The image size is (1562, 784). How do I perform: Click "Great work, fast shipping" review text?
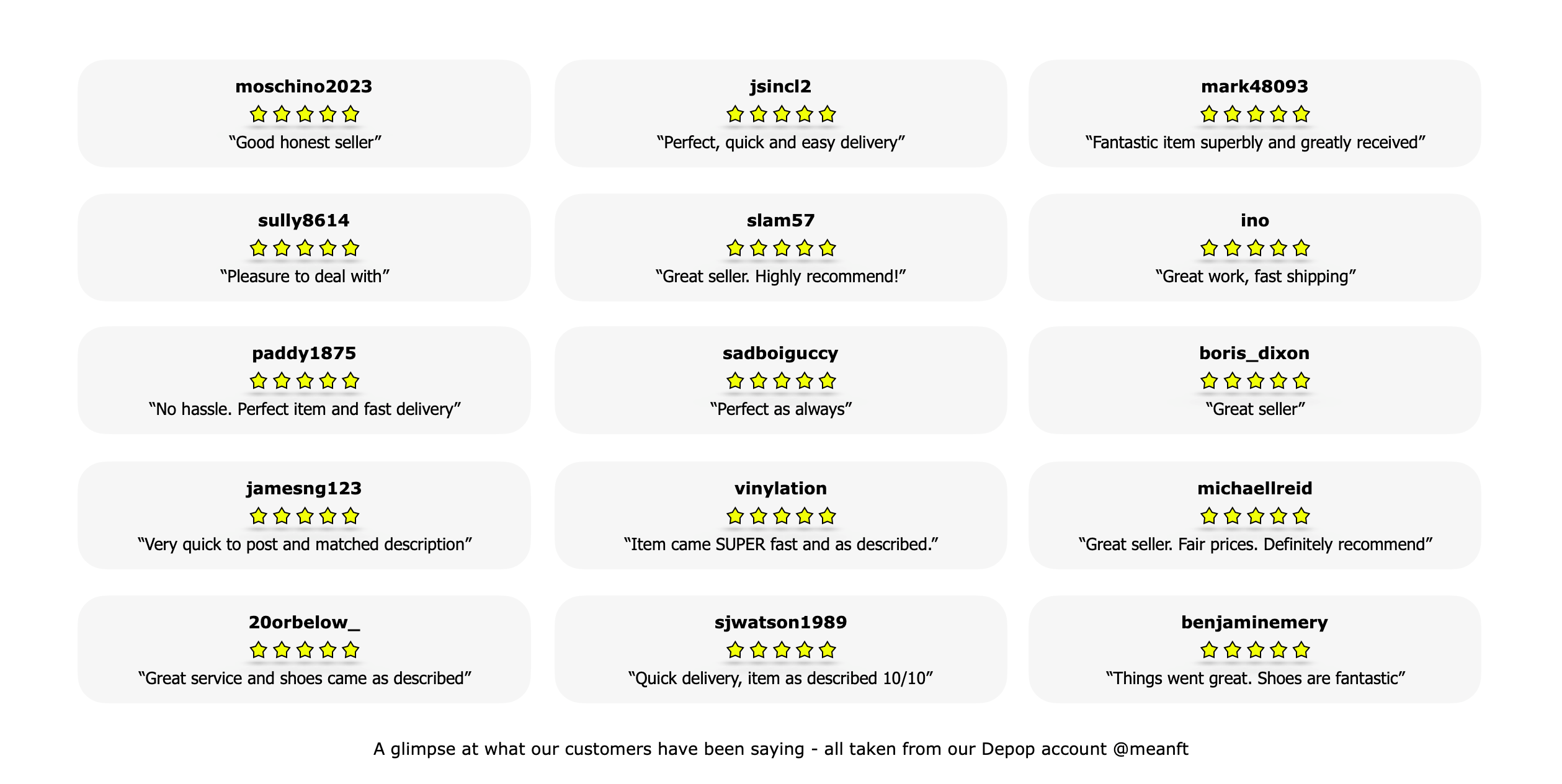coord(1256,277)
